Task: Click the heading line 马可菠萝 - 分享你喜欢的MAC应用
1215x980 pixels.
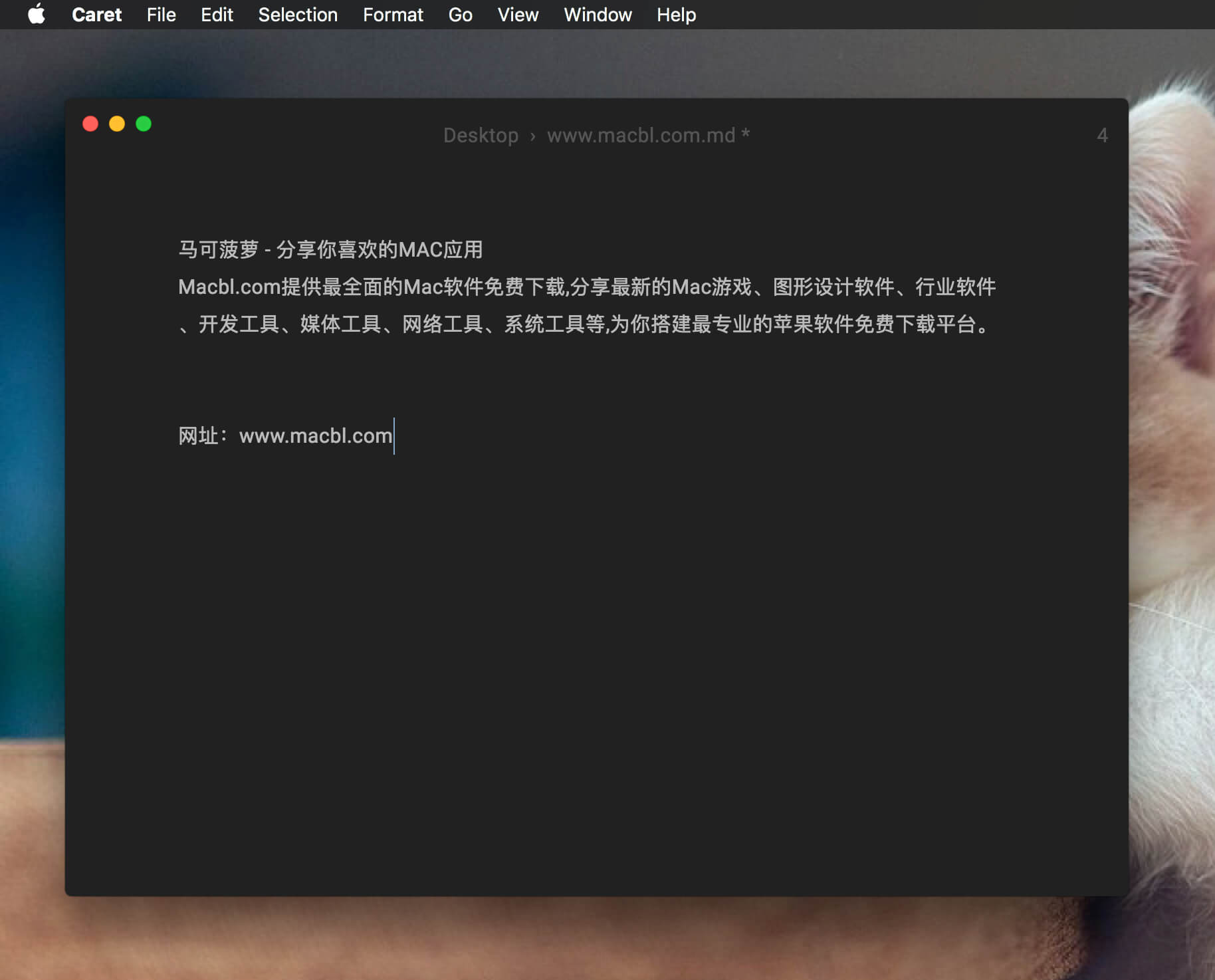Action: pos(330,250)
